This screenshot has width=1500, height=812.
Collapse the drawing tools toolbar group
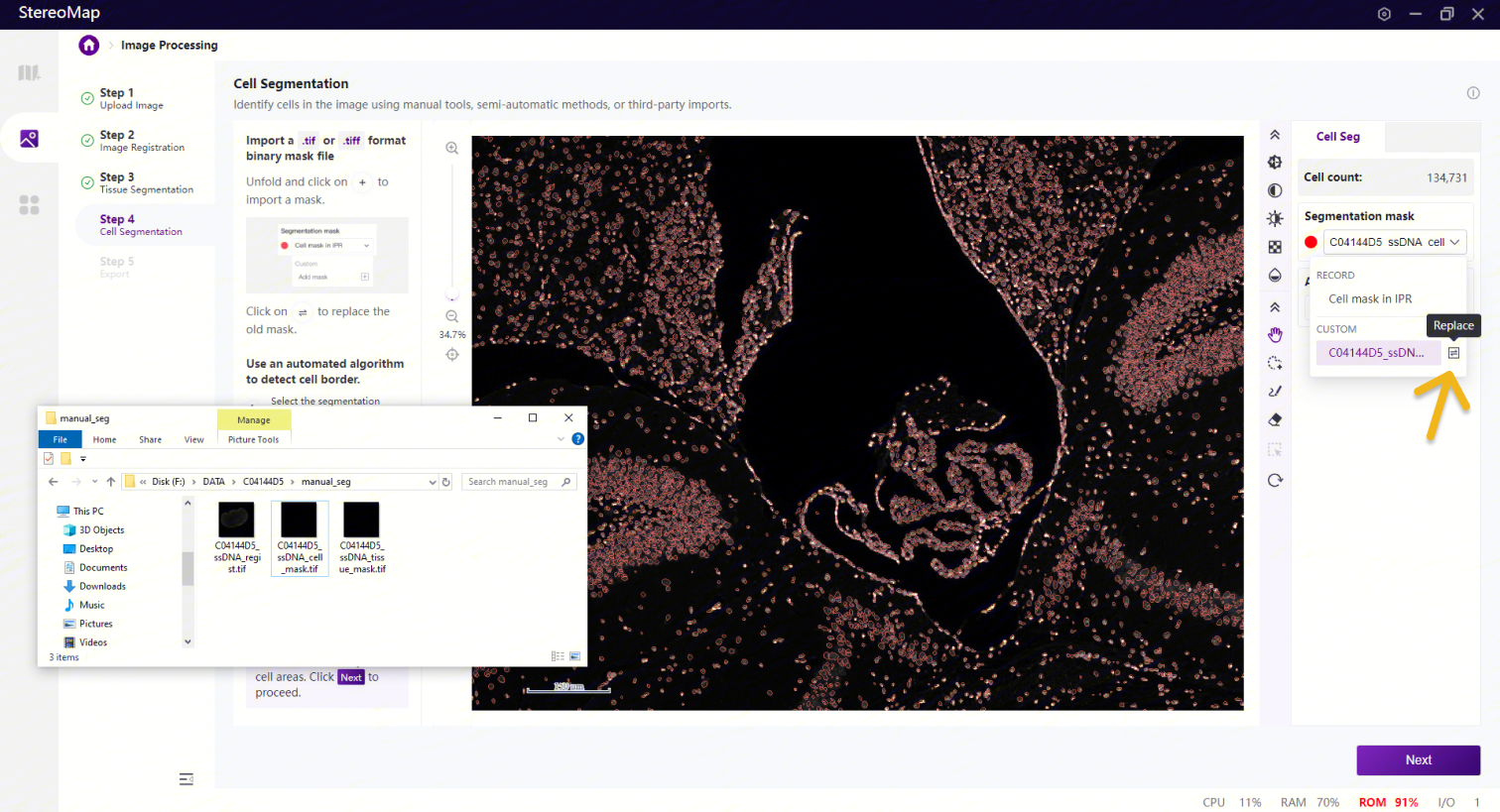[x=1275, y=307]
